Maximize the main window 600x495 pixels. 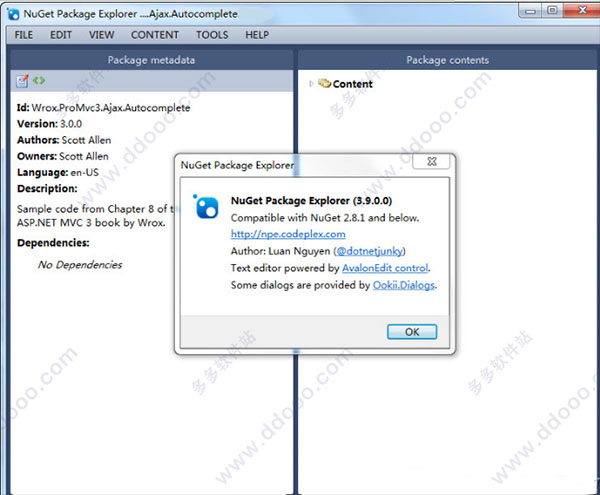coord(552,10)
